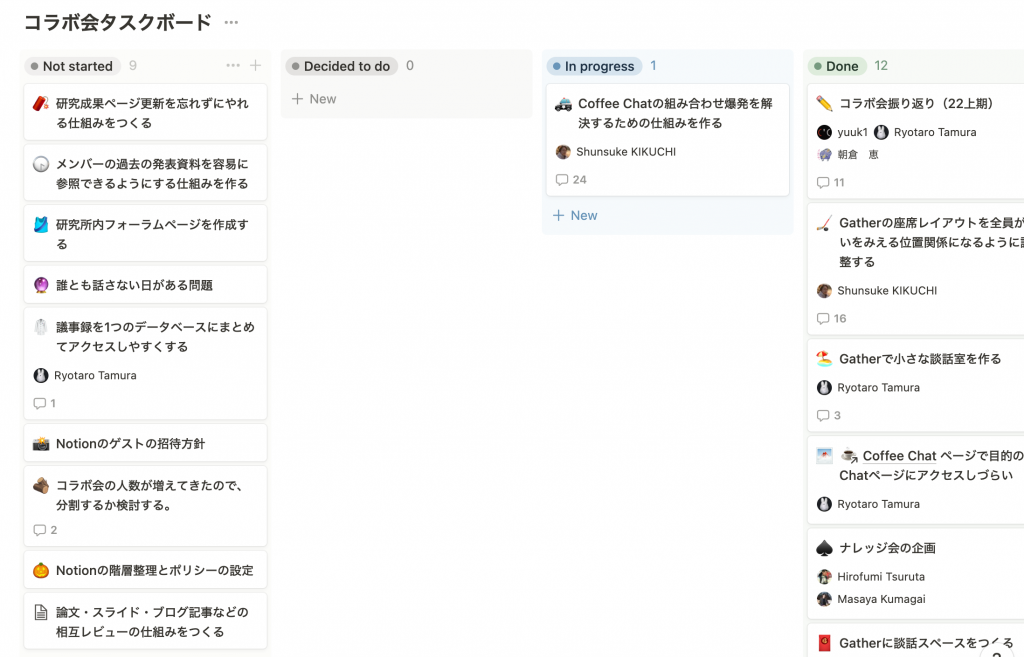Open the Not started column options menu
Screen dimensions: 1024x657
[233, 66]
